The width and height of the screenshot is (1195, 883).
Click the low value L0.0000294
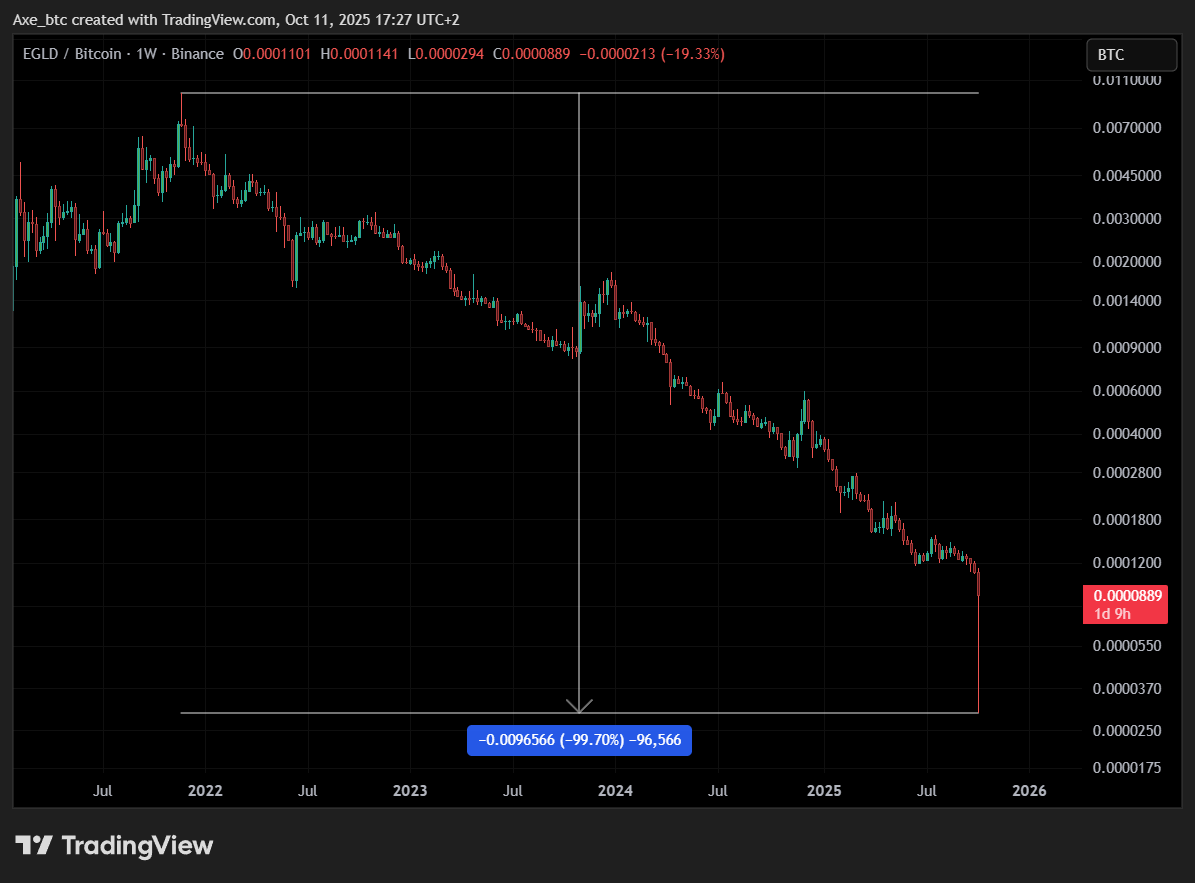click(446, 54)
